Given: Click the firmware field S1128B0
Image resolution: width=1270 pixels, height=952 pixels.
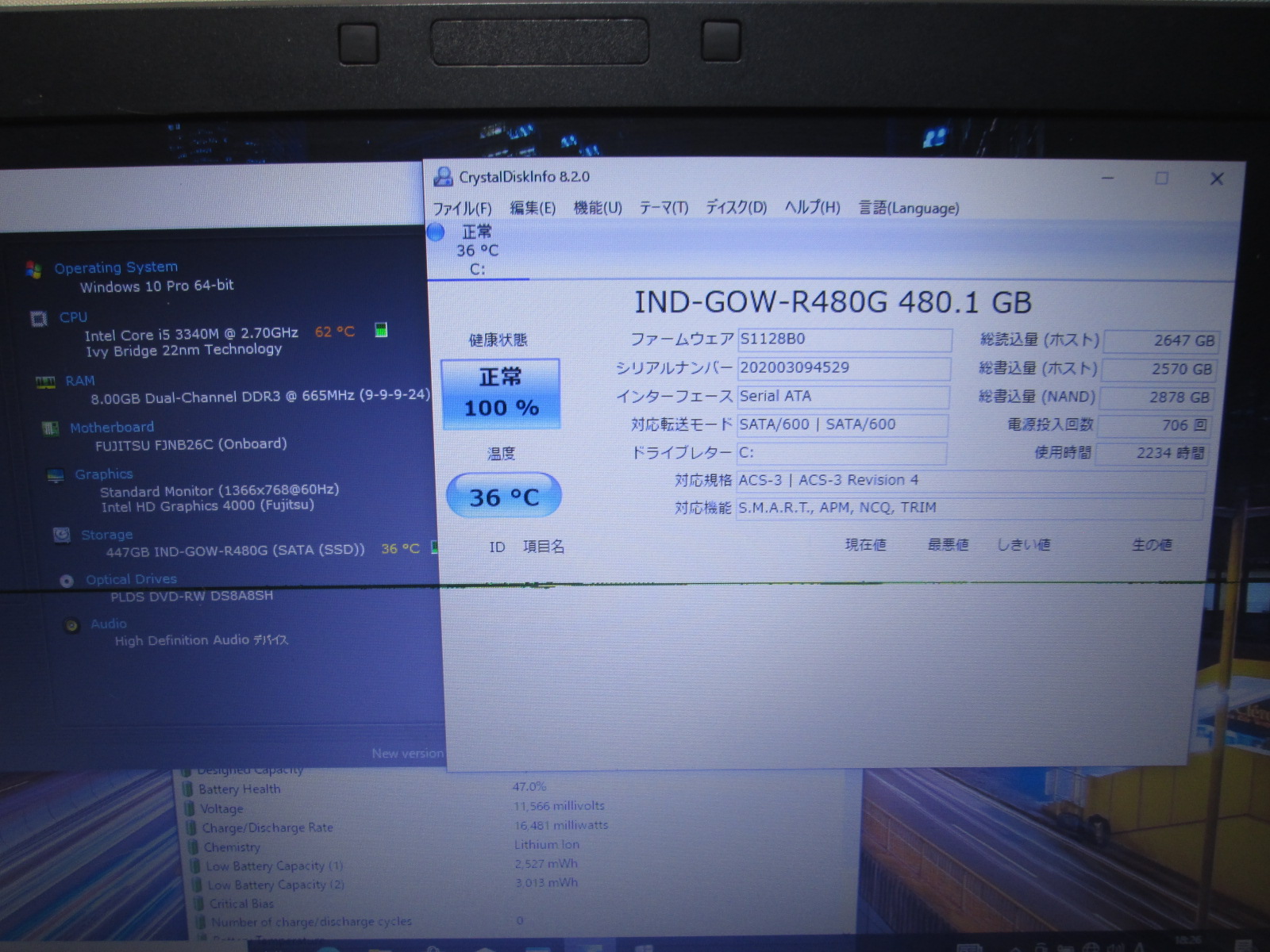Looking at the screenshot, I should coord(845,340).
